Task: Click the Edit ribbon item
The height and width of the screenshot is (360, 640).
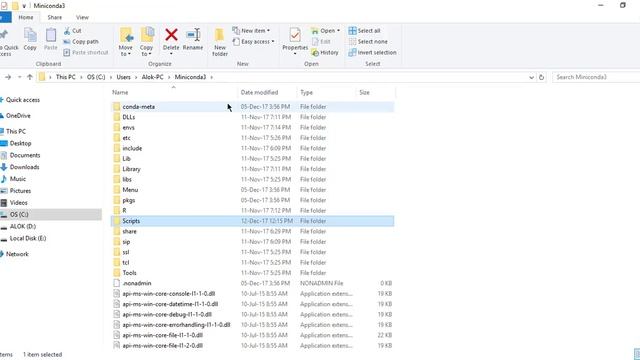Action: pos(321,42)
